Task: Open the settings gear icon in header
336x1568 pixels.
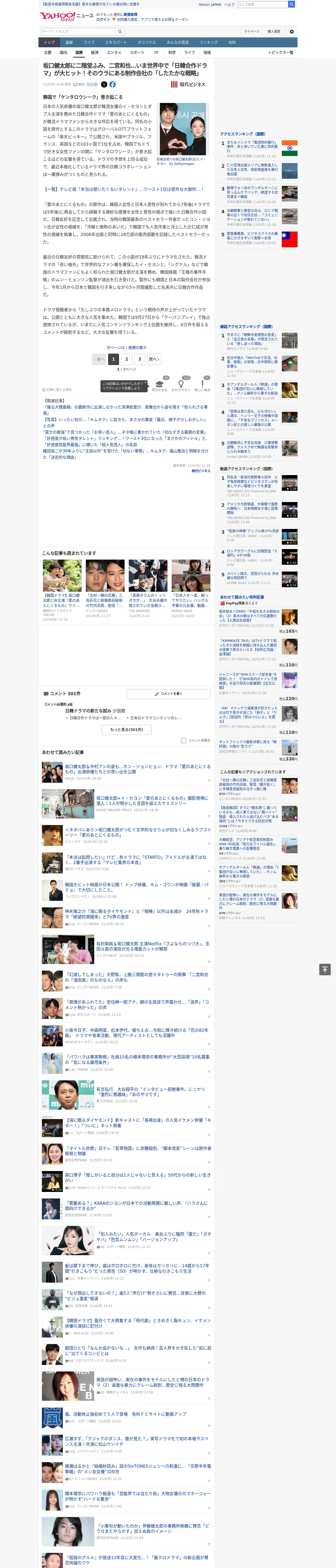Action: click(x=292, y=32)
